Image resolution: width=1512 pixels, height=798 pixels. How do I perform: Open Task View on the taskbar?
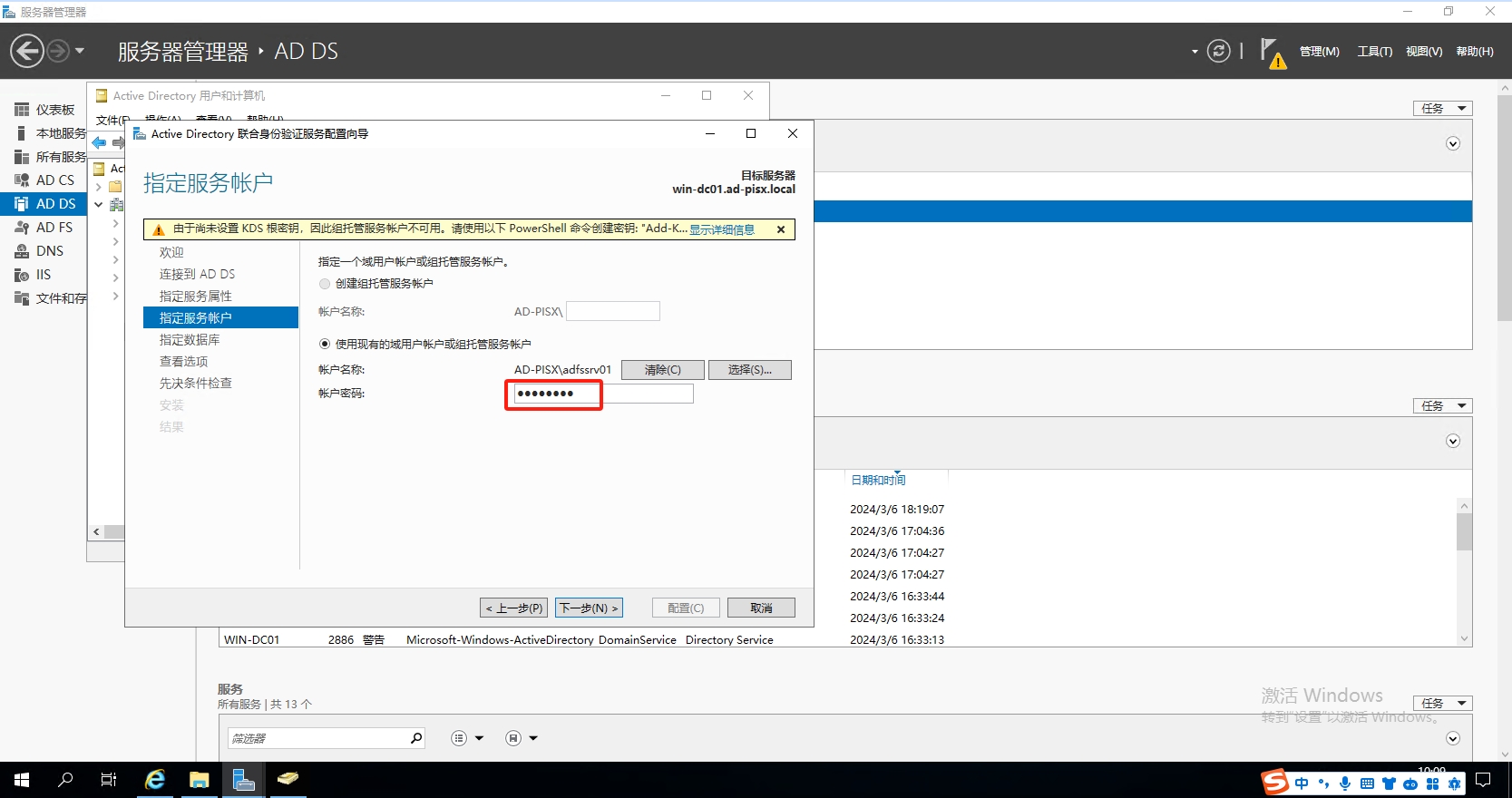tap(109, 780)
